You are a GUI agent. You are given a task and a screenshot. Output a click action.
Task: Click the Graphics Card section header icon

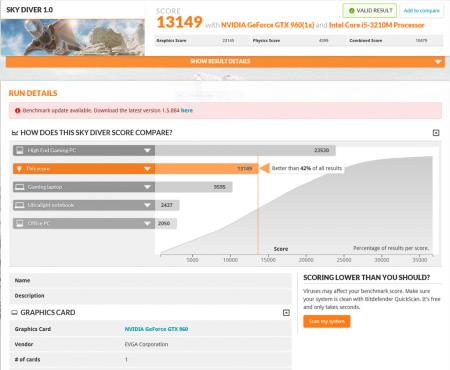click(14, 313)
